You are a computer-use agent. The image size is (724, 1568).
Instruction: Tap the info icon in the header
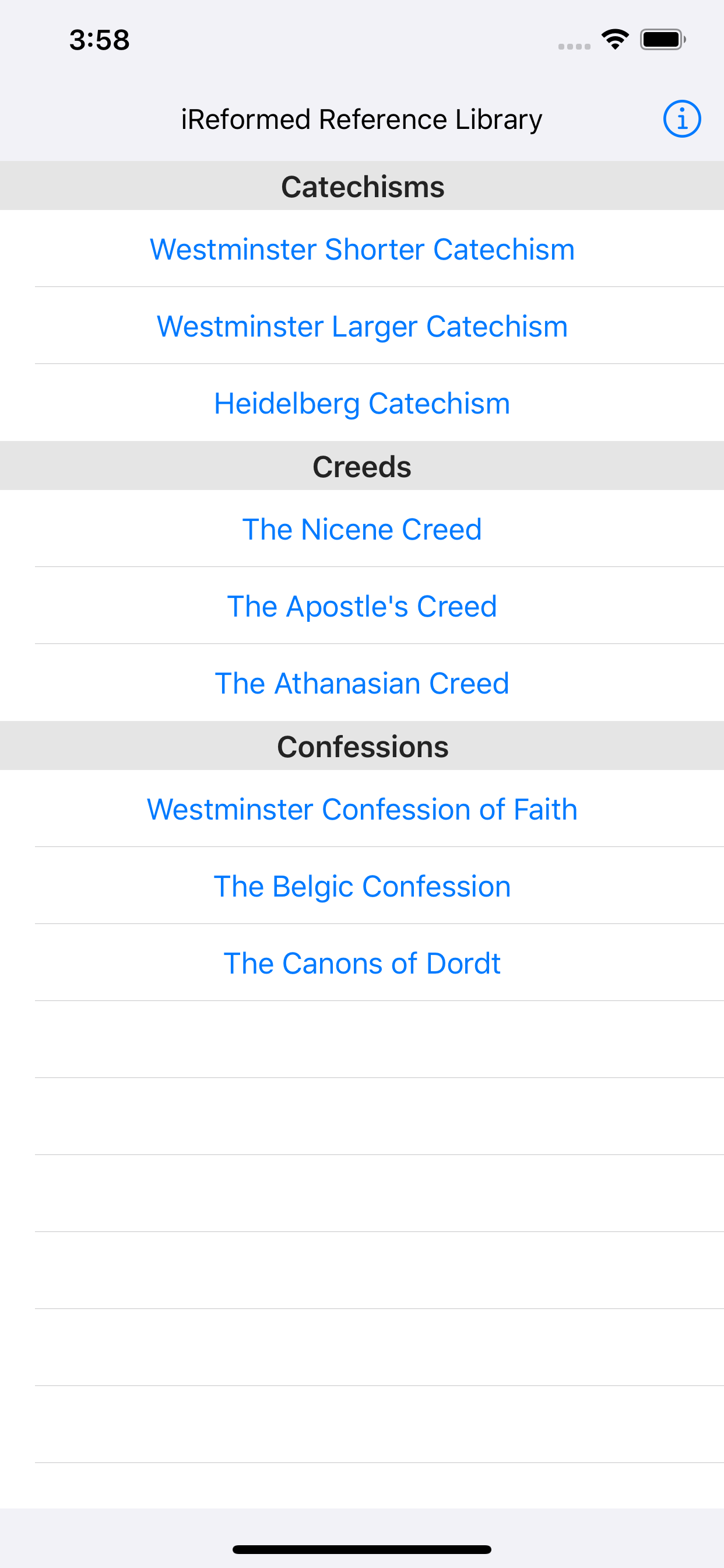pyautogui.click(x=681, y=118)
